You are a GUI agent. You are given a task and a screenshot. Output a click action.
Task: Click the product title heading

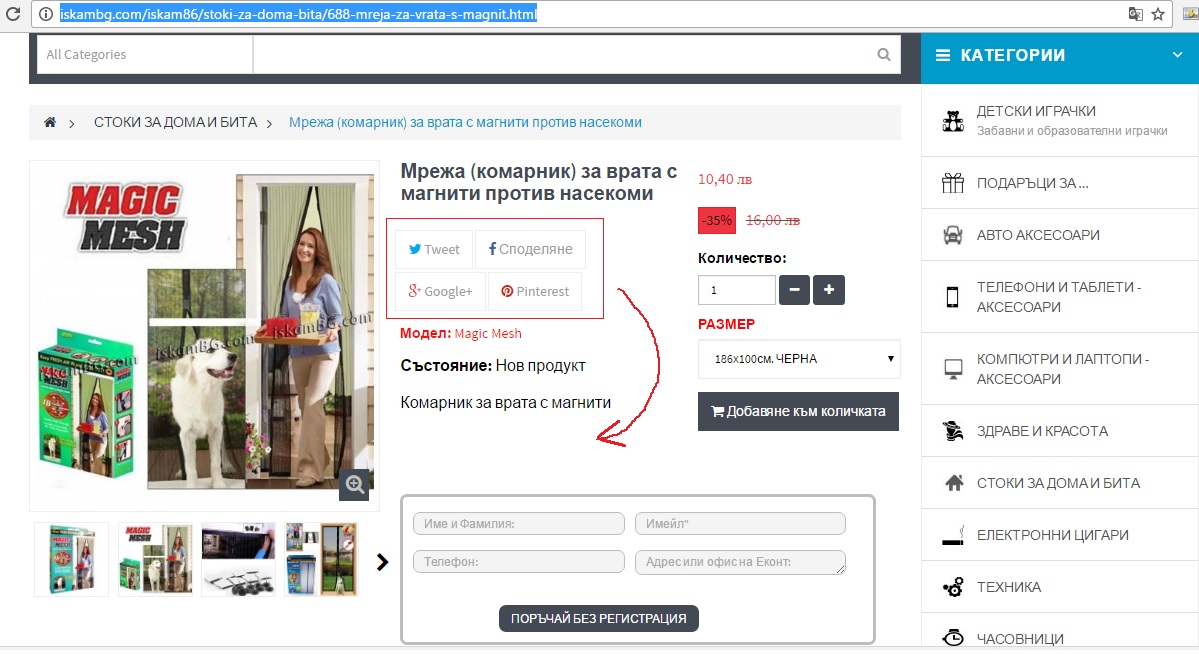[539, 182]
